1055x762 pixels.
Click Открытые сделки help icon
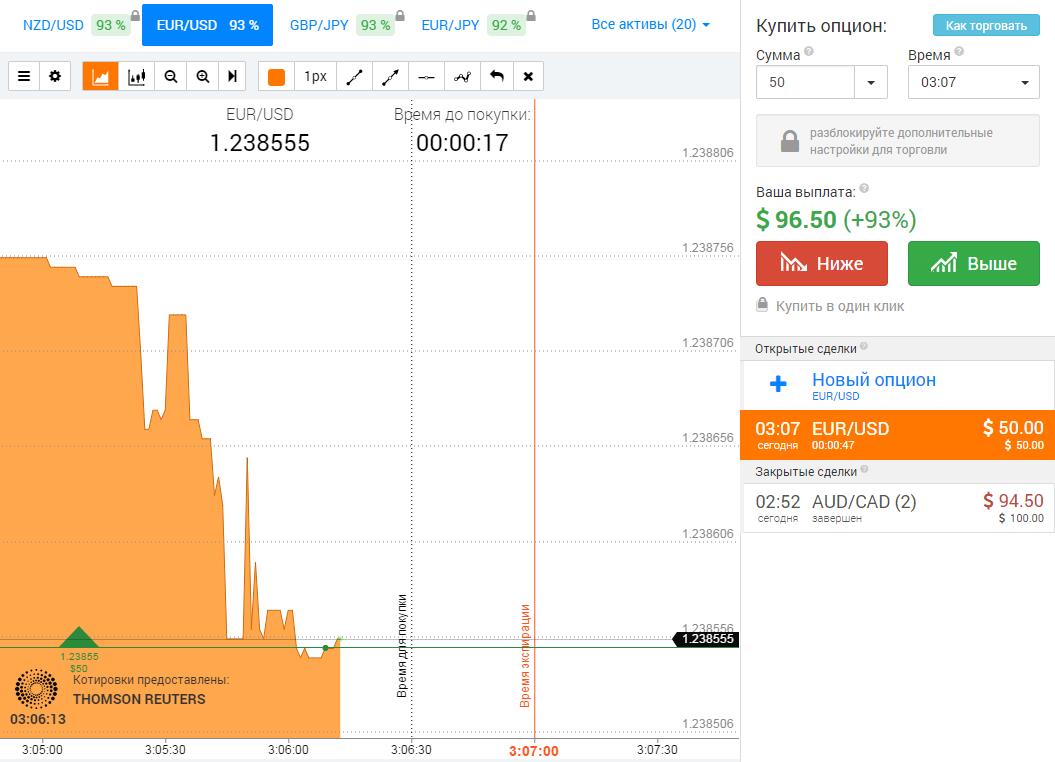(x=863, y=346)
